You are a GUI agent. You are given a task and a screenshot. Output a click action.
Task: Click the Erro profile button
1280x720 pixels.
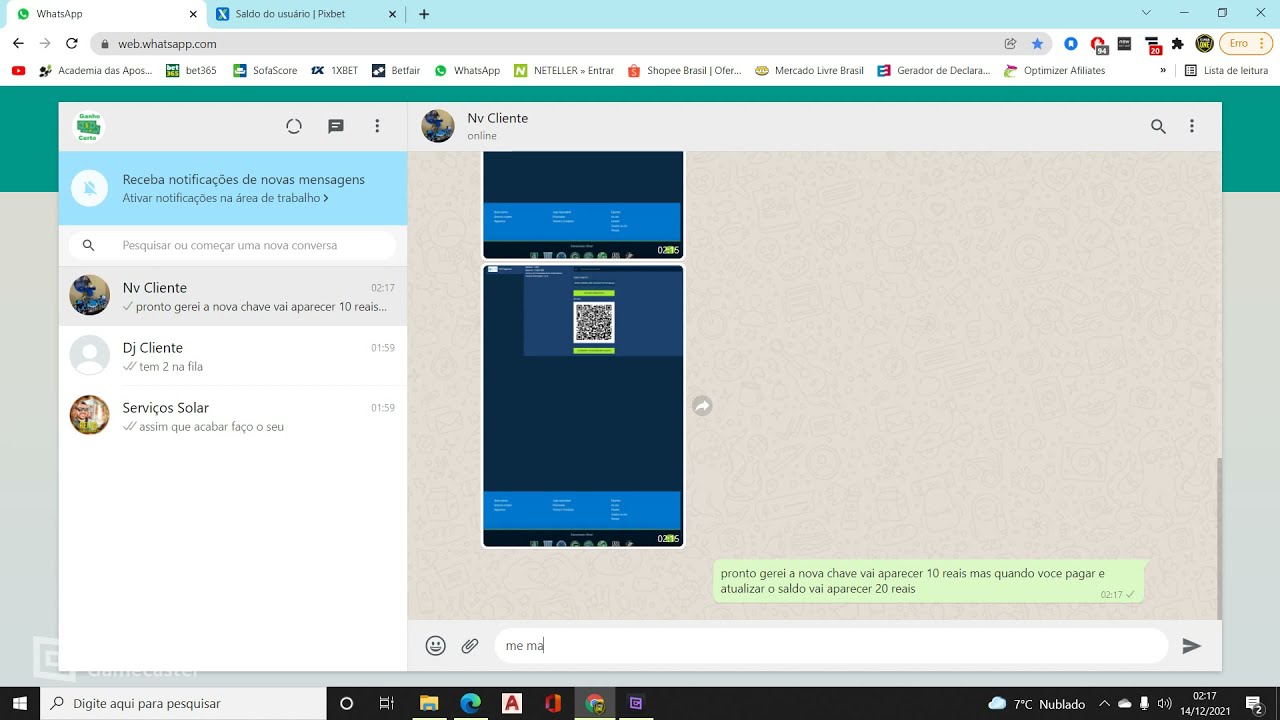pyautogui.click(x=1238, y=44)
